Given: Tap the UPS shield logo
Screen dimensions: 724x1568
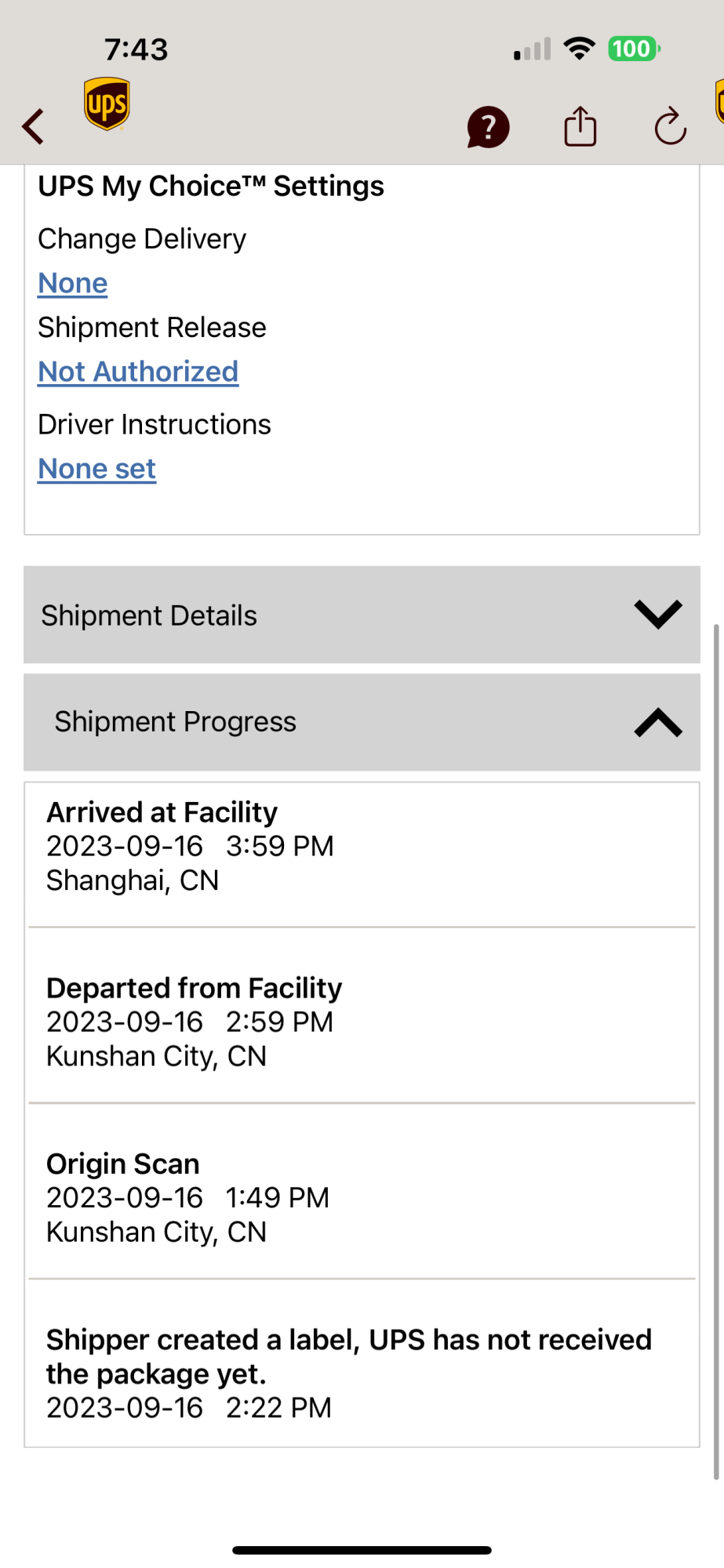Looking at the screenshot, I should click(x=107, y=103).
